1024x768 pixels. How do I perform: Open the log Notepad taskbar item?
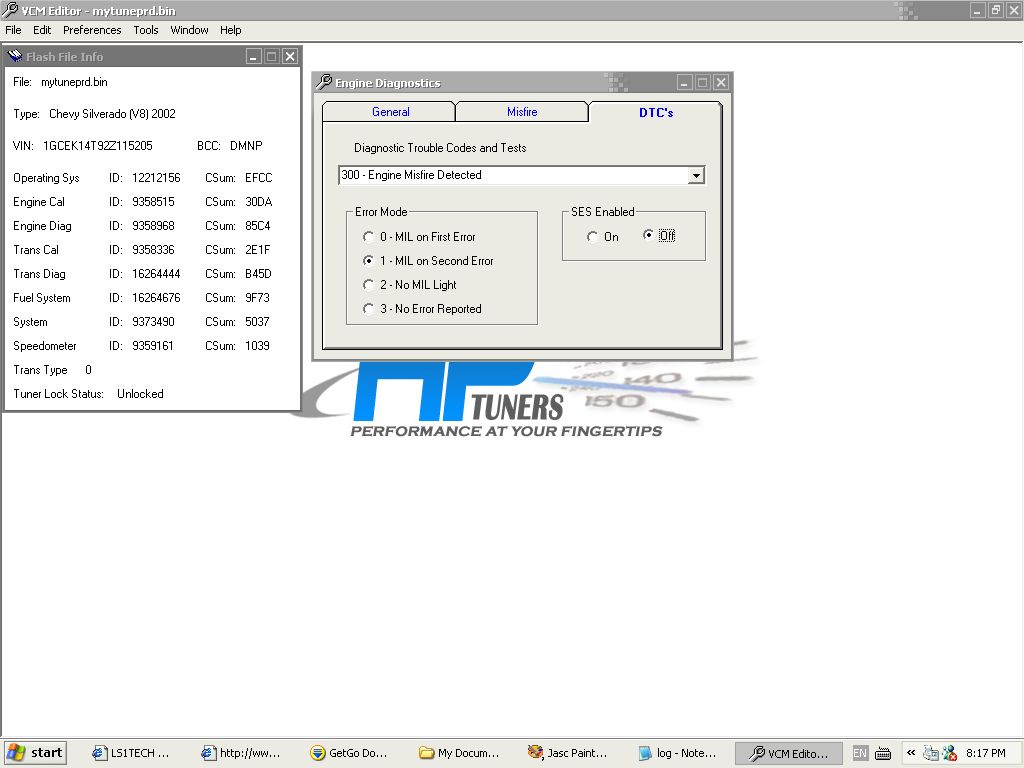(677, 753)
